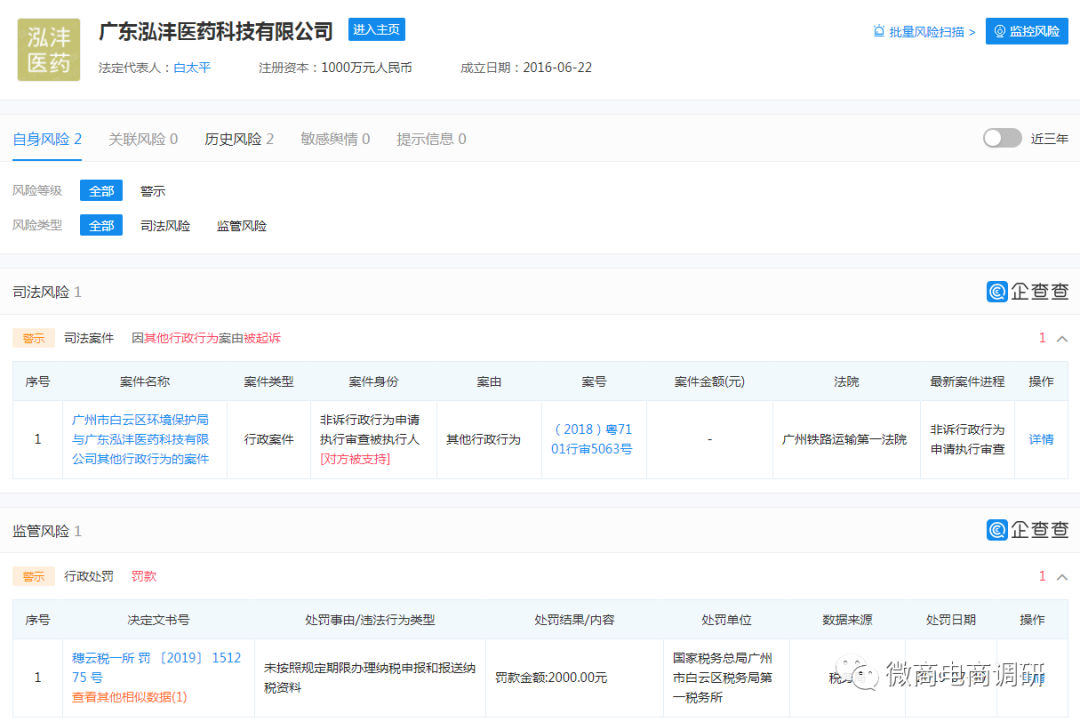Image resolution: width=1080 pixels, height=722 pixels.
Task: Open 详情 for the 司法案件 row
Action: click(x=1041, y=439)
